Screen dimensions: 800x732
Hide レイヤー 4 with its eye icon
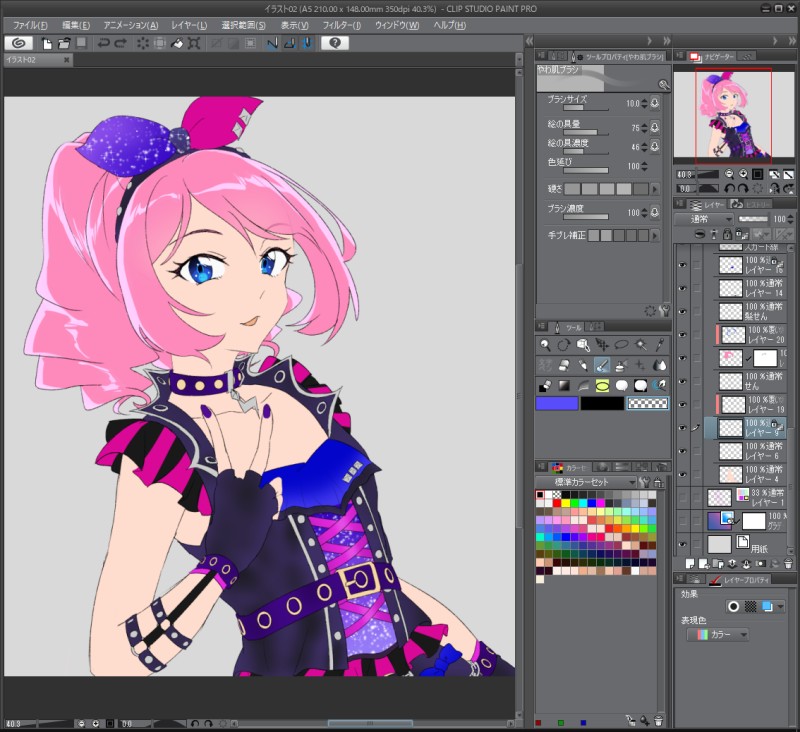(683, 474)
